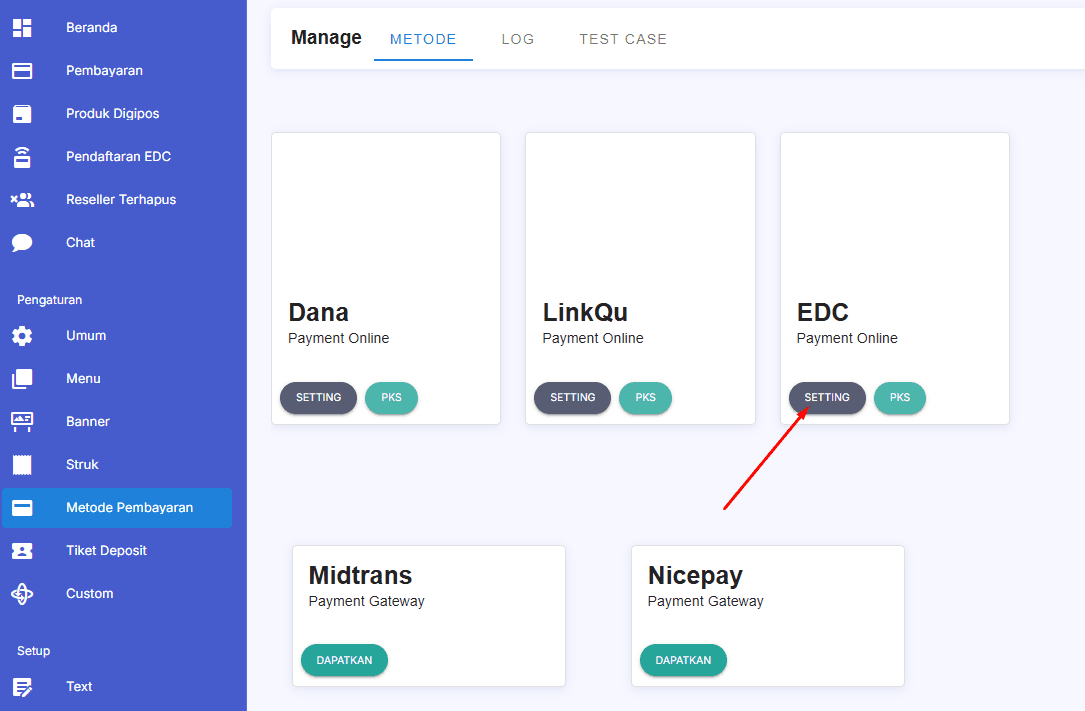1085x711 pixels.
Task: Click DAPATKAN under Midtrans
Action: [x=344, y=660]
